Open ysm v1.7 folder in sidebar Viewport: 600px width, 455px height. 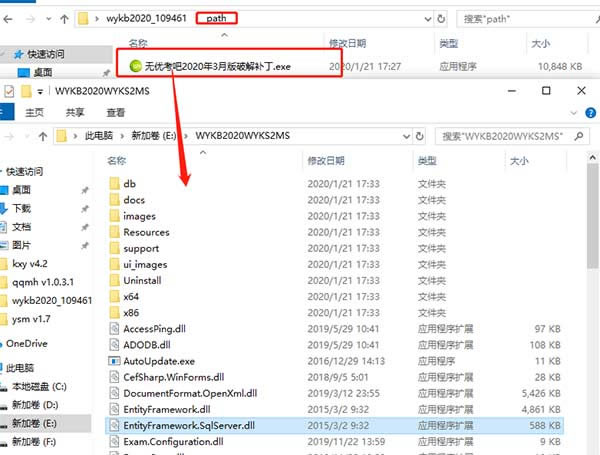(x=31, y=319)
